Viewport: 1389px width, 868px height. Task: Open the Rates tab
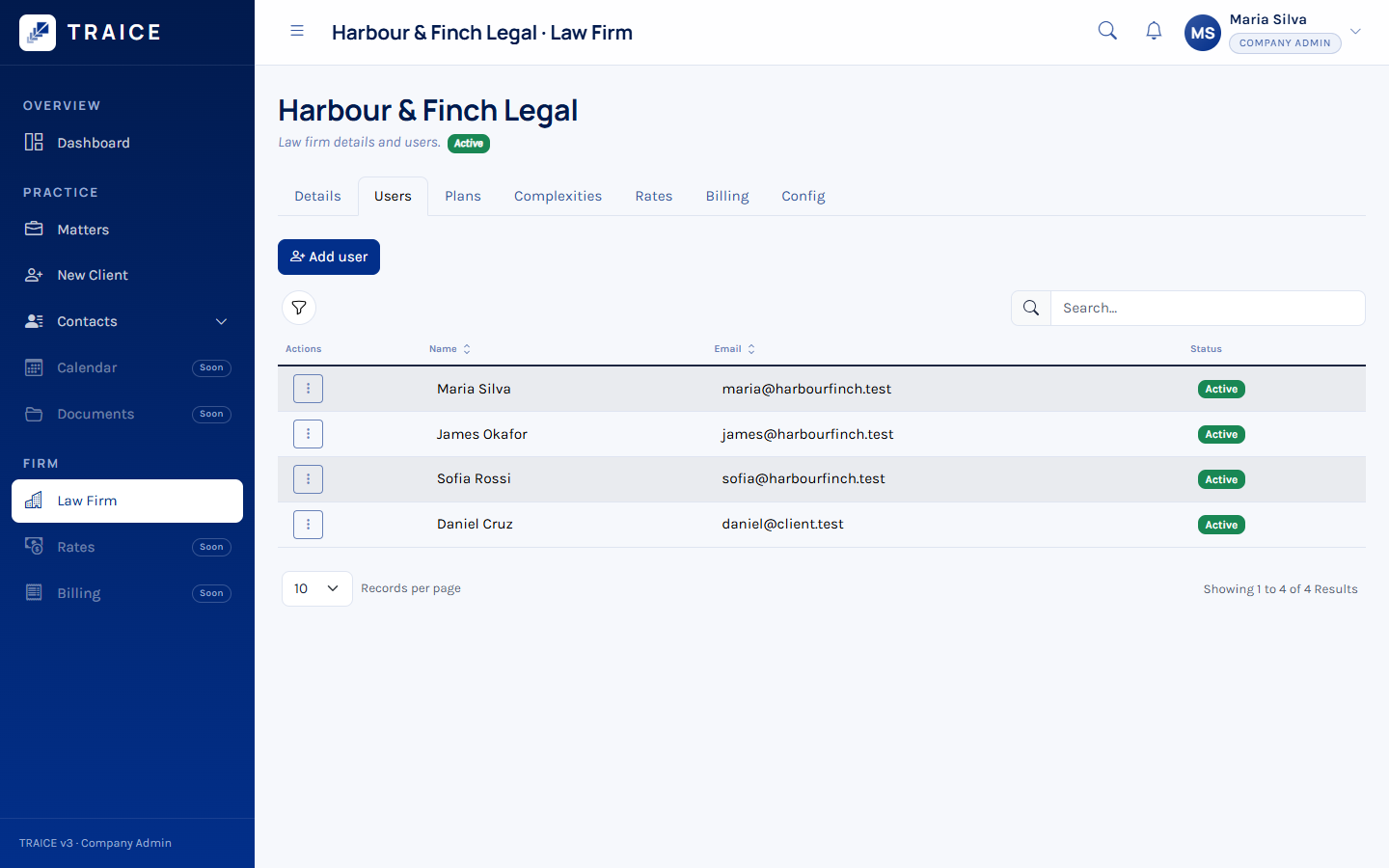pos(654,196)
